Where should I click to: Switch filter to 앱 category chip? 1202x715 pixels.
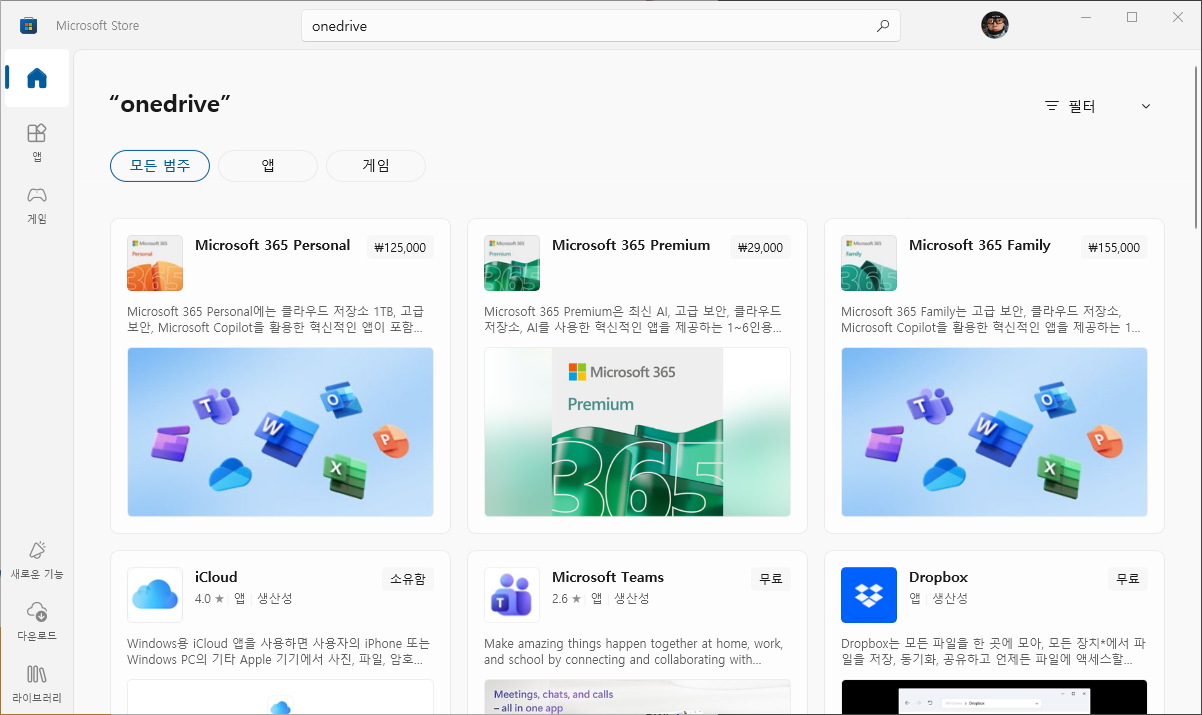pos(267,166)
